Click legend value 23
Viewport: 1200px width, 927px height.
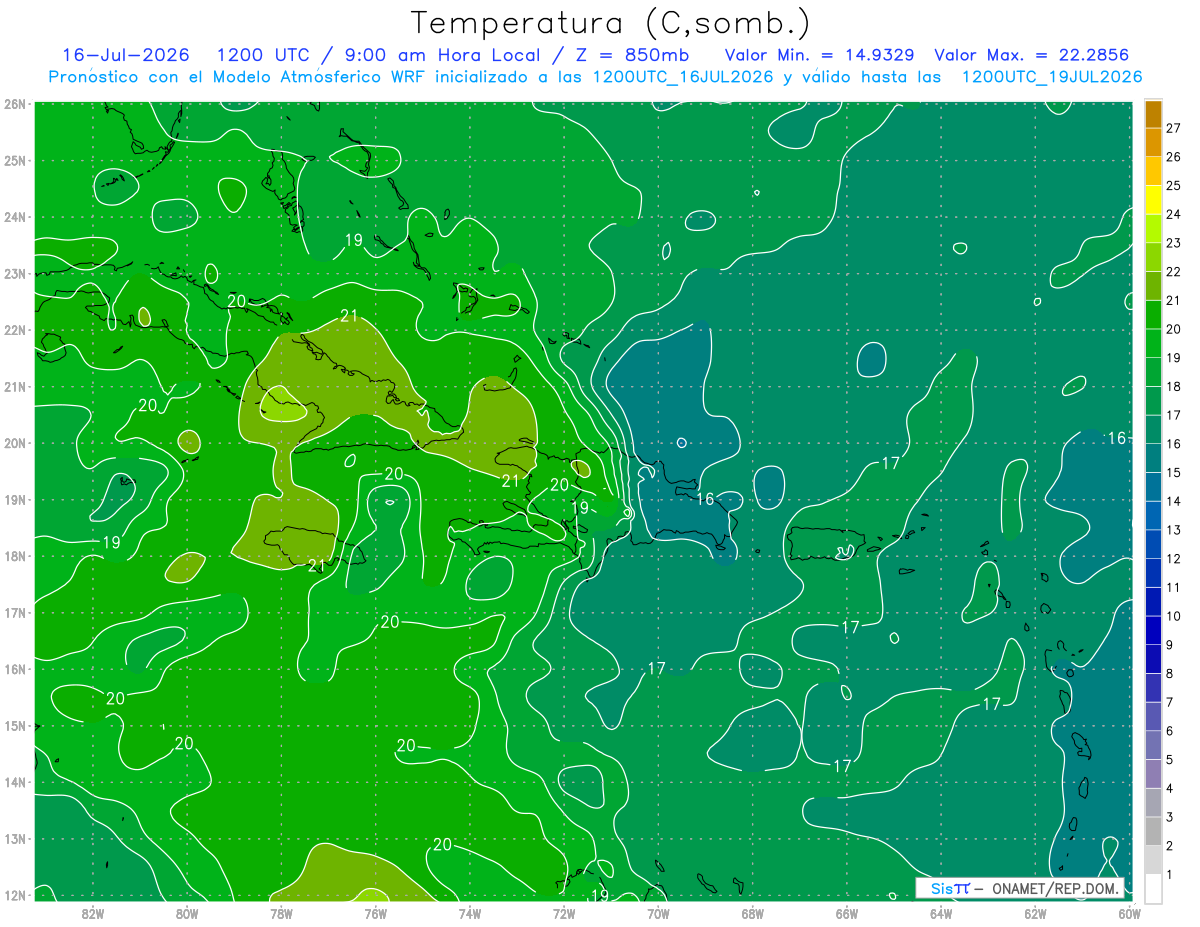pos(1174,243)
